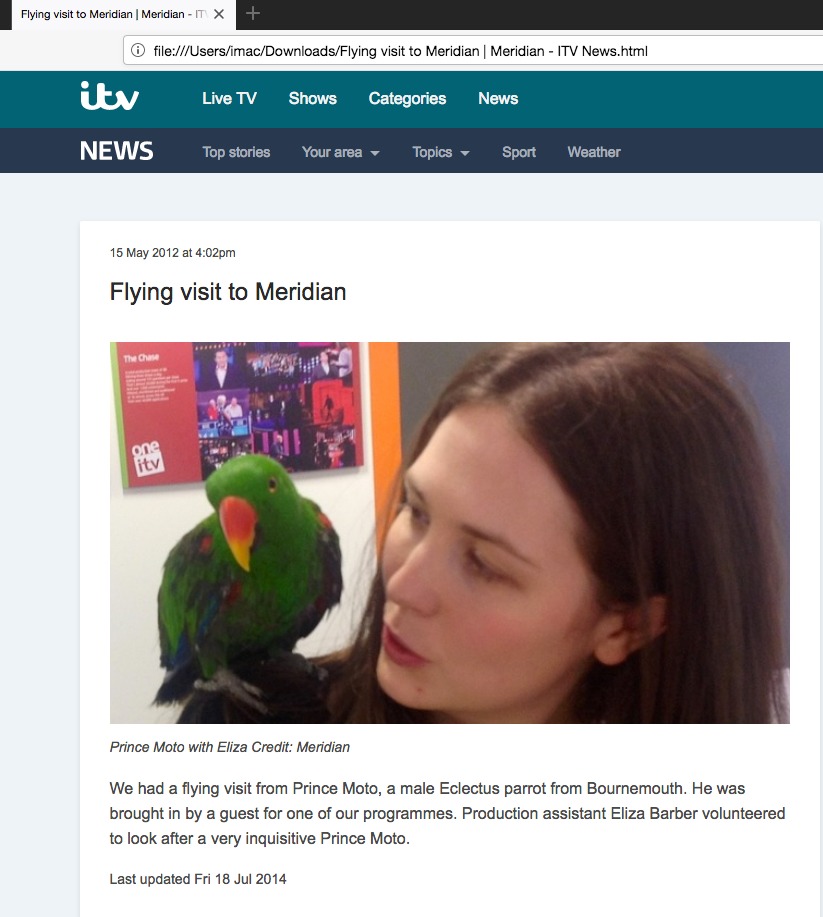Viewport: 823px width, 917px height.
Task: Click the arrow next to Your area
Action: (x=375, y=153)
